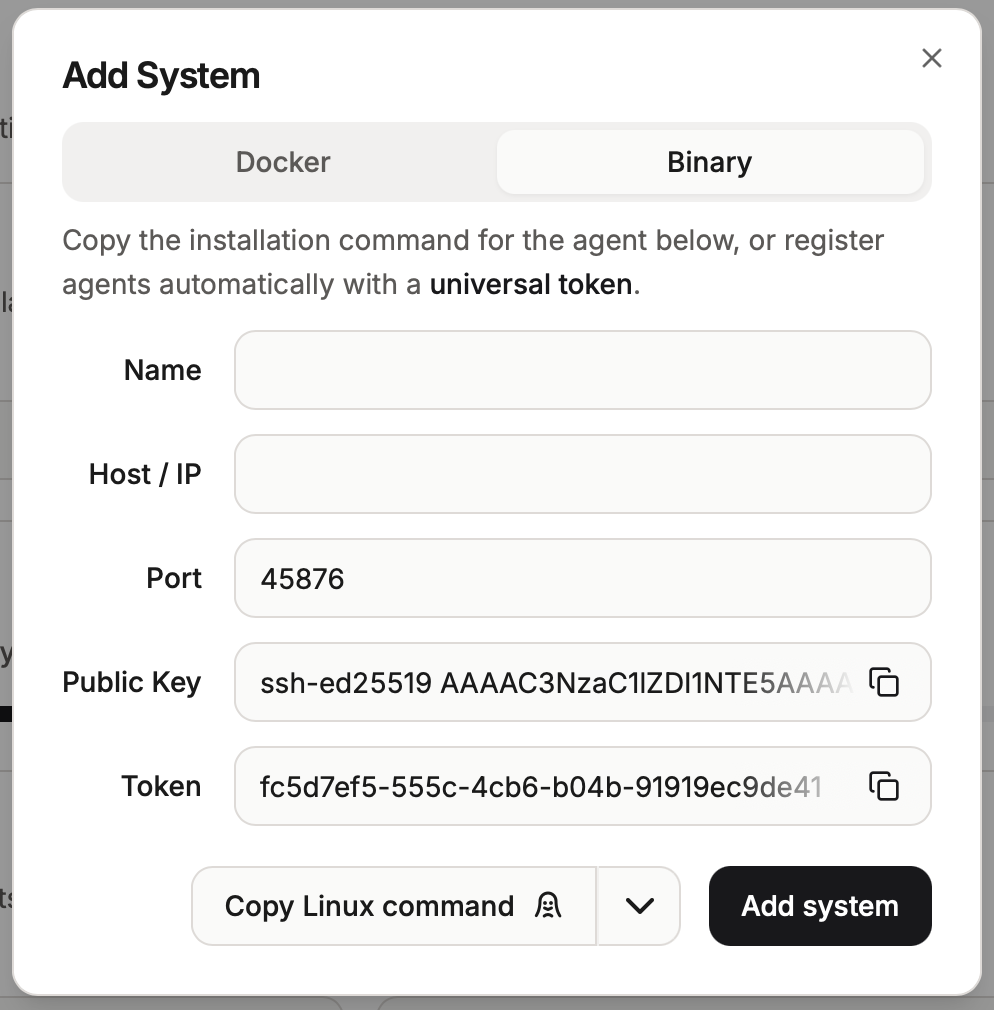This screenshot has width=994, height=1010.
Task: Click the Public Key label
Action: point(132,682)
